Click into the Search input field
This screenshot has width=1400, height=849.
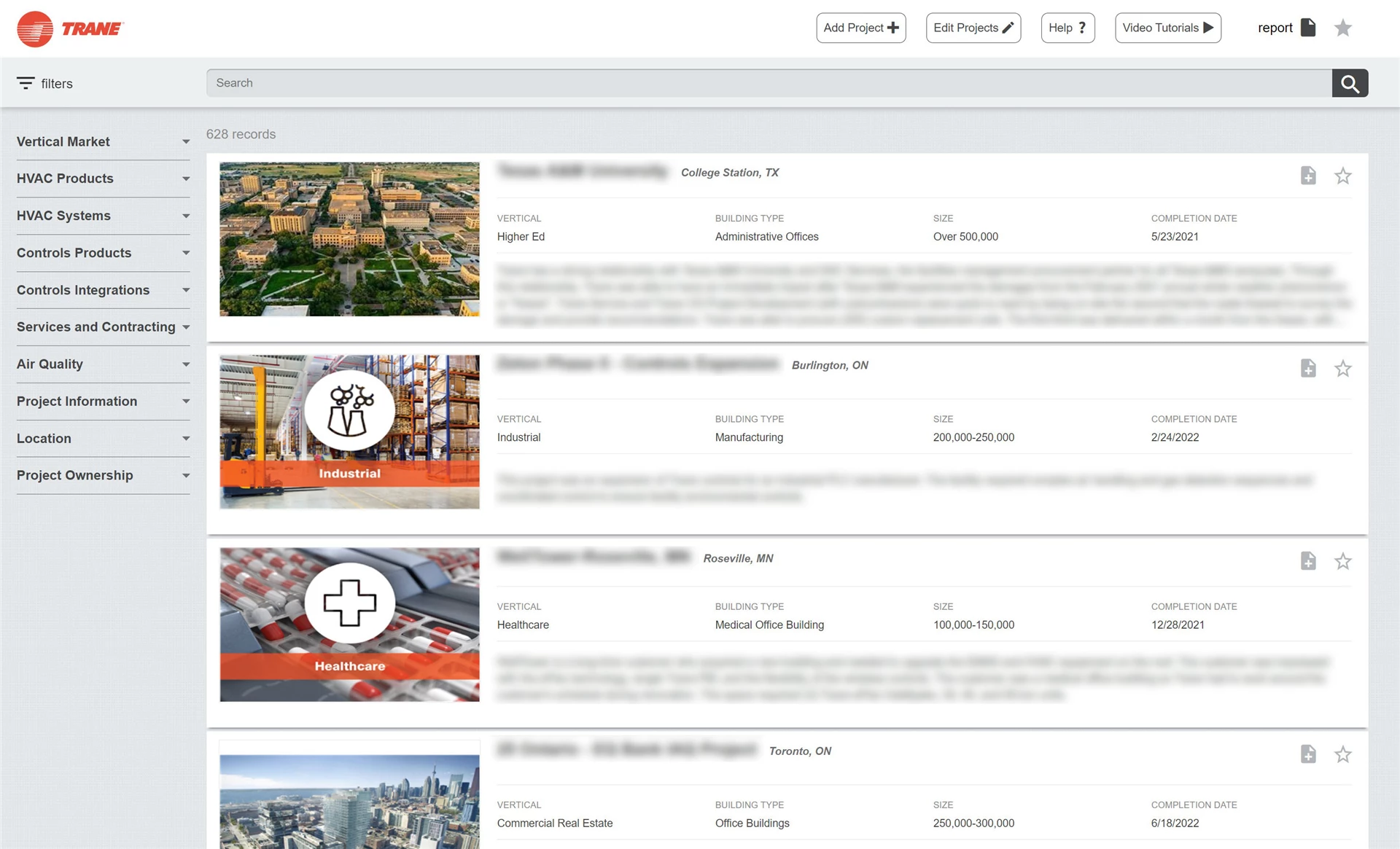(769, 83)
